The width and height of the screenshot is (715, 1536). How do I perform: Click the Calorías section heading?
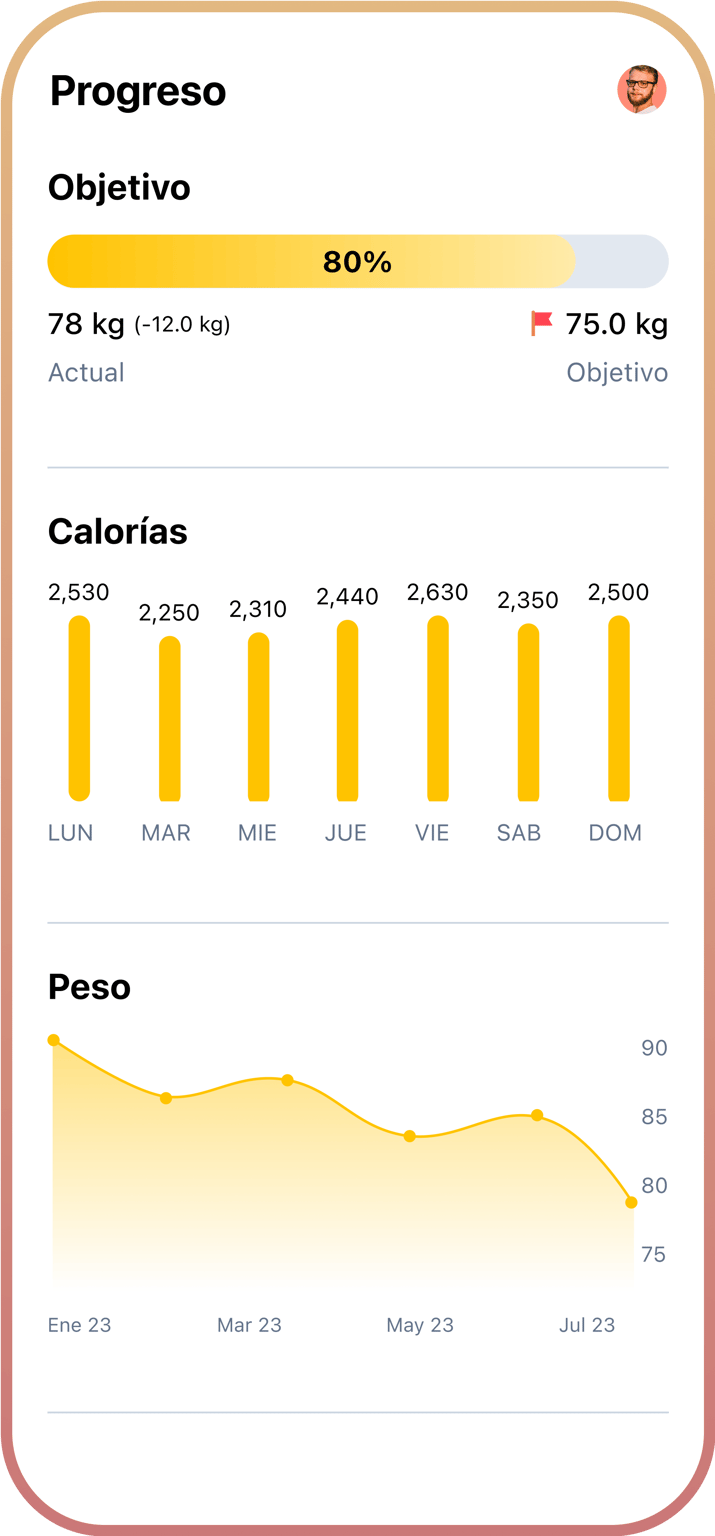(118, 532)
